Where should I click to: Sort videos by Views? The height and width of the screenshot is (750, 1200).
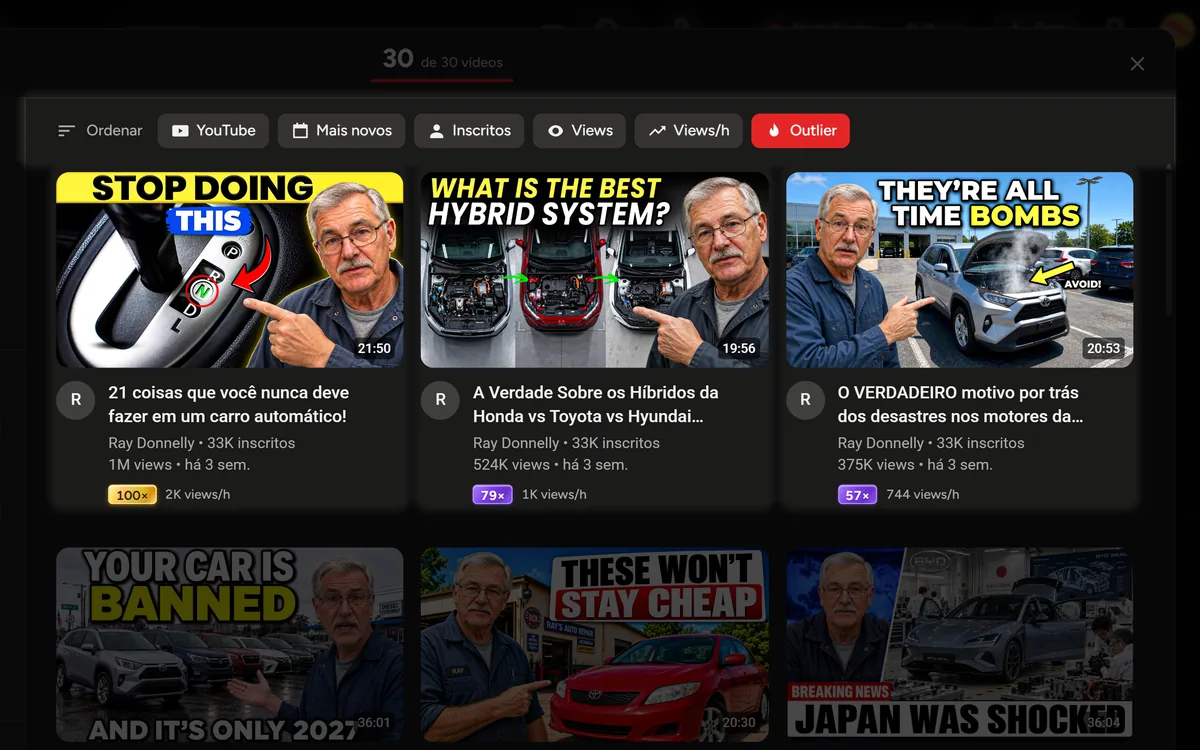coord(580,131)
